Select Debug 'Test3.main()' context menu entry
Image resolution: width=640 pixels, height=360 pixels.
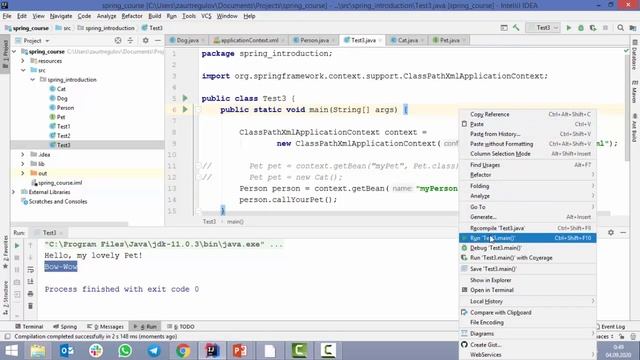[528, 248]
